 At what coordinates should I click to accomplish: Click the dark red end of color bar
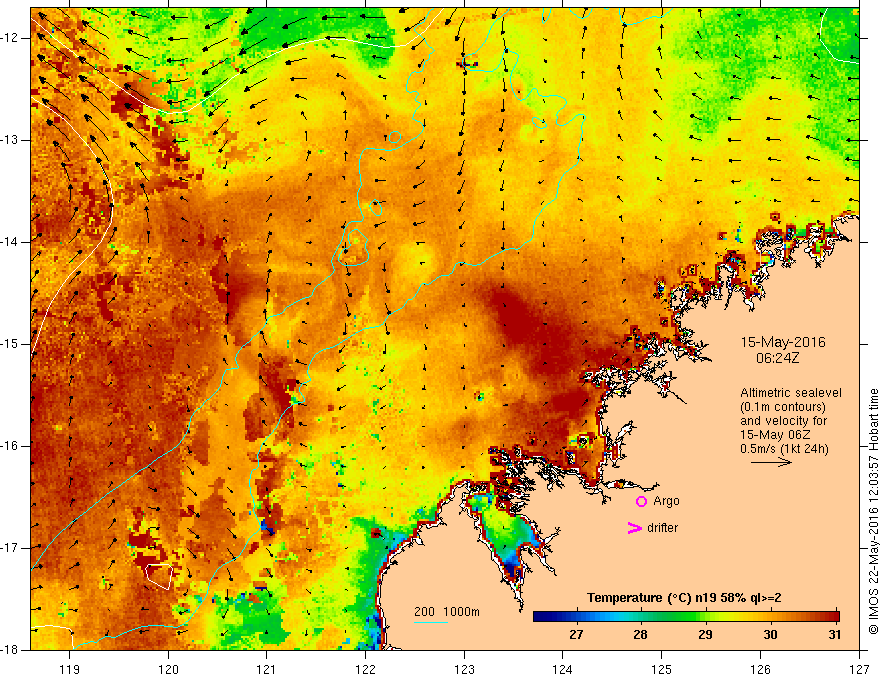click(835, 617)
